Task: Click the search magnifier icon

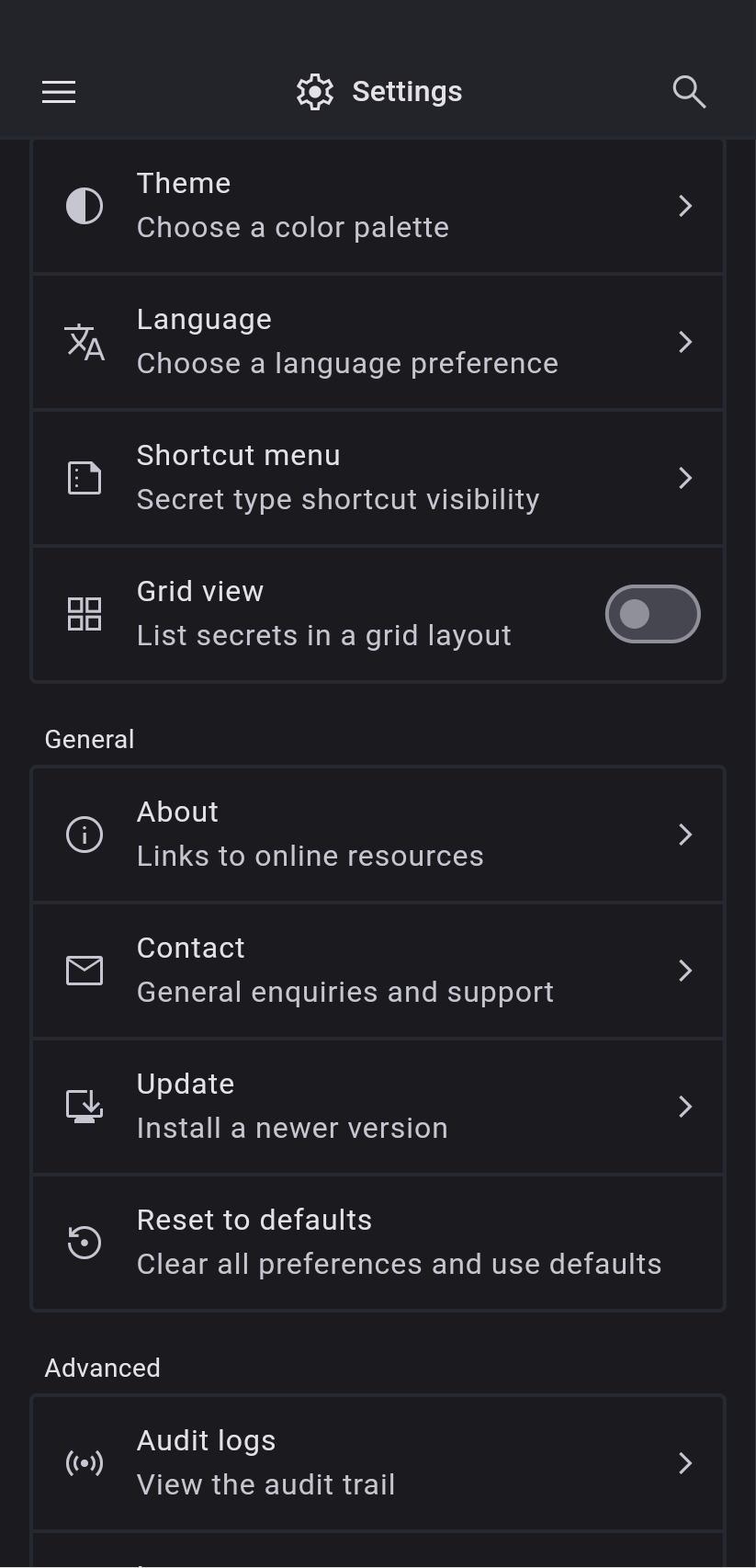Action: click(689, 92)
